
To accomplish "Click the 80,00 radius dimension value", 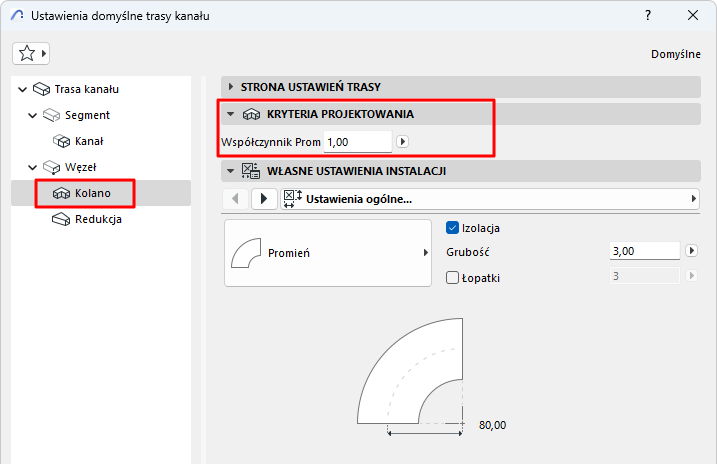I will point(492,425).
